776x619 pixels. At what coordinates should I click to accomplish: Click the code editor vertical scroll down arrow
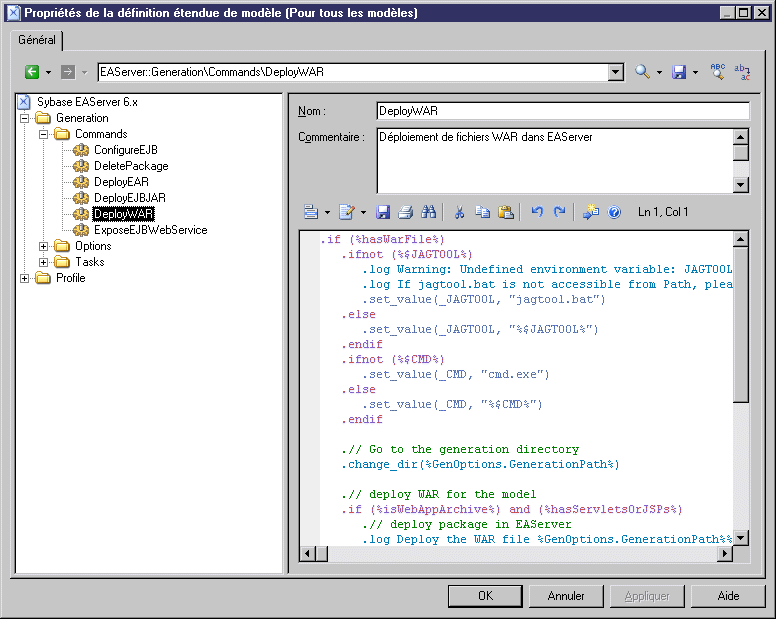tap(740, 538)
